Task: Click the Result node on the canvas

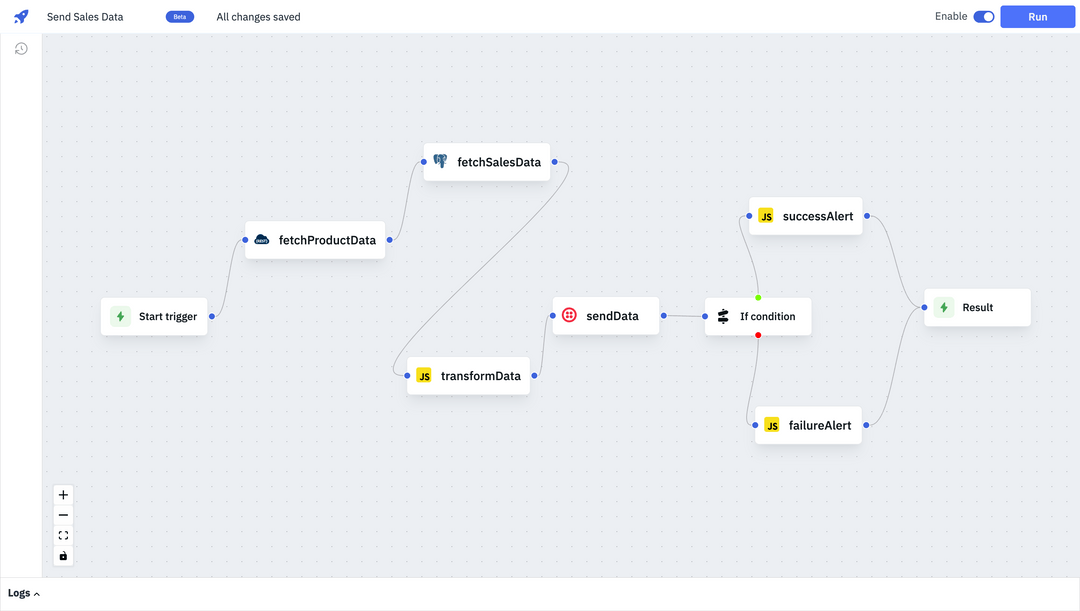Action: point(977,307)
